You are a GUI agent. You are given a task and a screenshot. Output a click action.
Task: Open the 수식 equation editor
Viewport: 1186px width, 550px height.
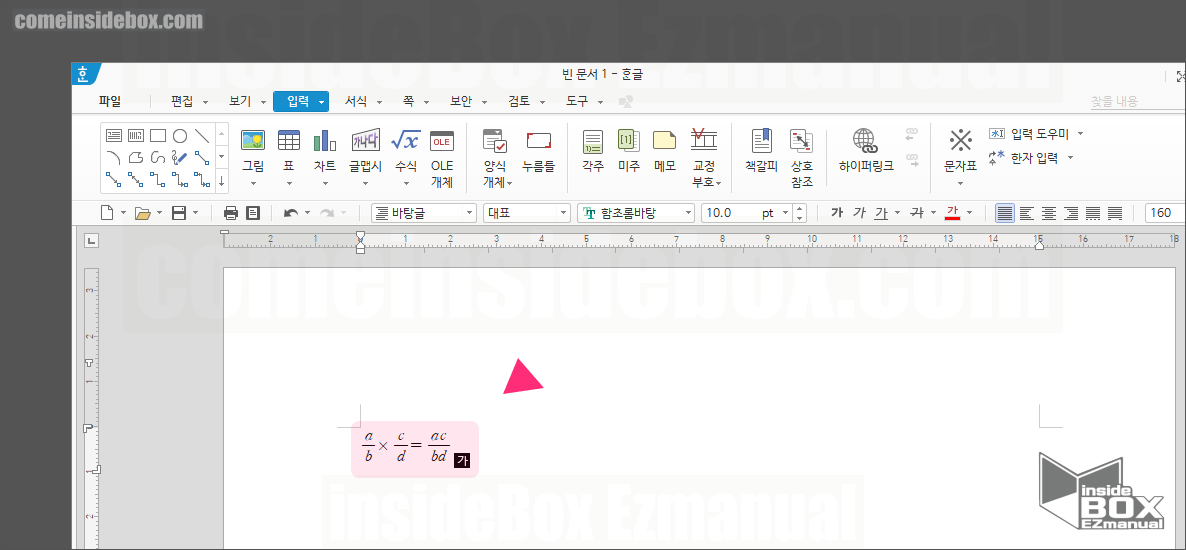tap(405, 151)
